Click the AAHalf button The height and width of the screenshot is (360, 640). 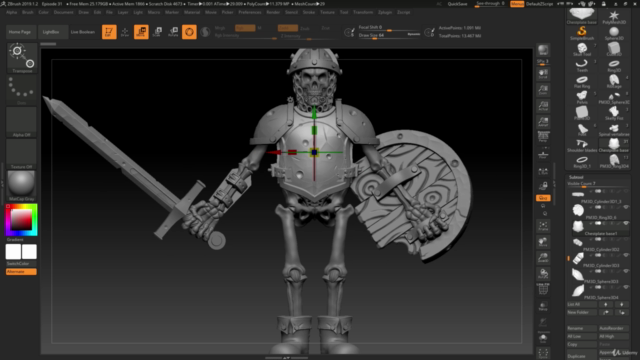click(x=543, y=122)
